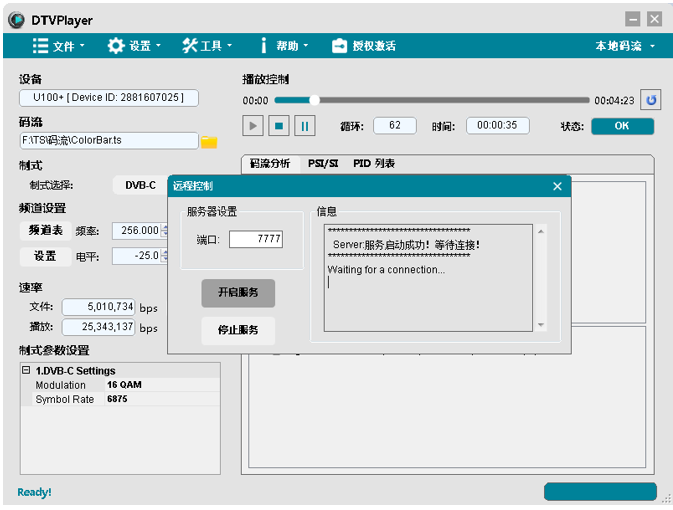Image resolution: width=673 pixels, height=510 pixels.
Task: Open the 工具 (Tools) menu
Action: (x=207, y=46)
